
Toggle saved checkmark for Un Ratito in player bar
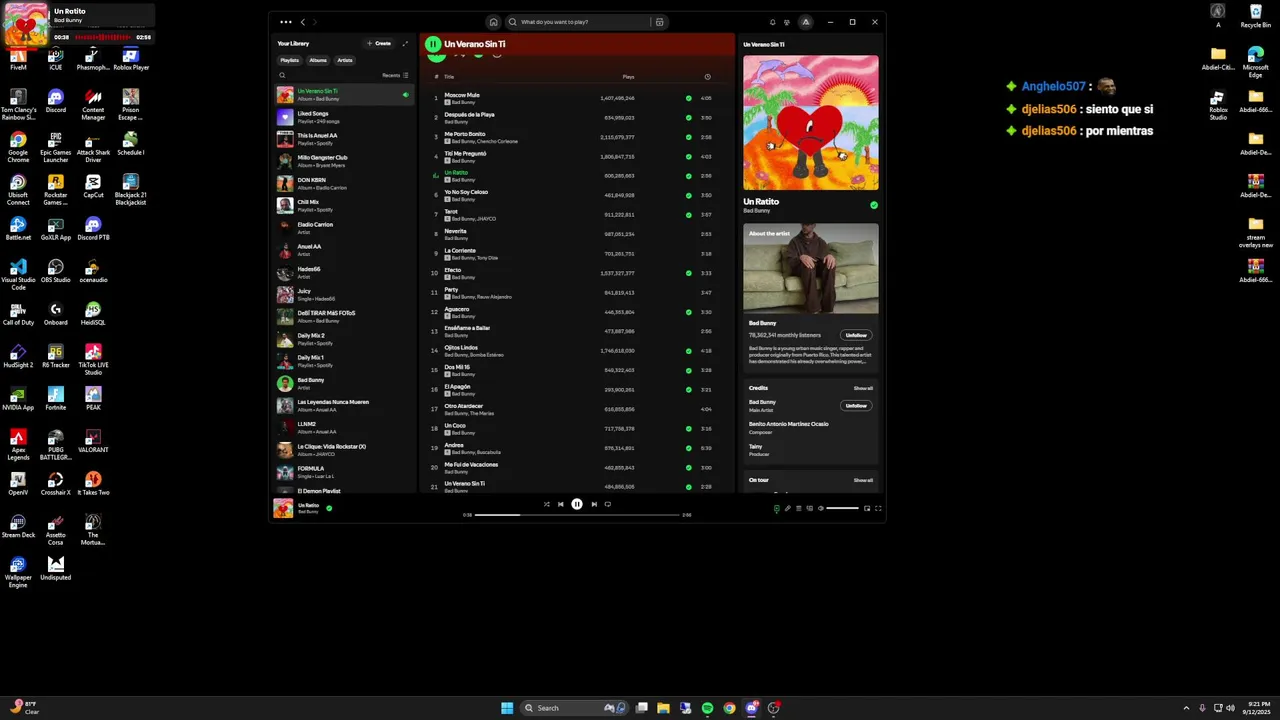click(329, 508)
